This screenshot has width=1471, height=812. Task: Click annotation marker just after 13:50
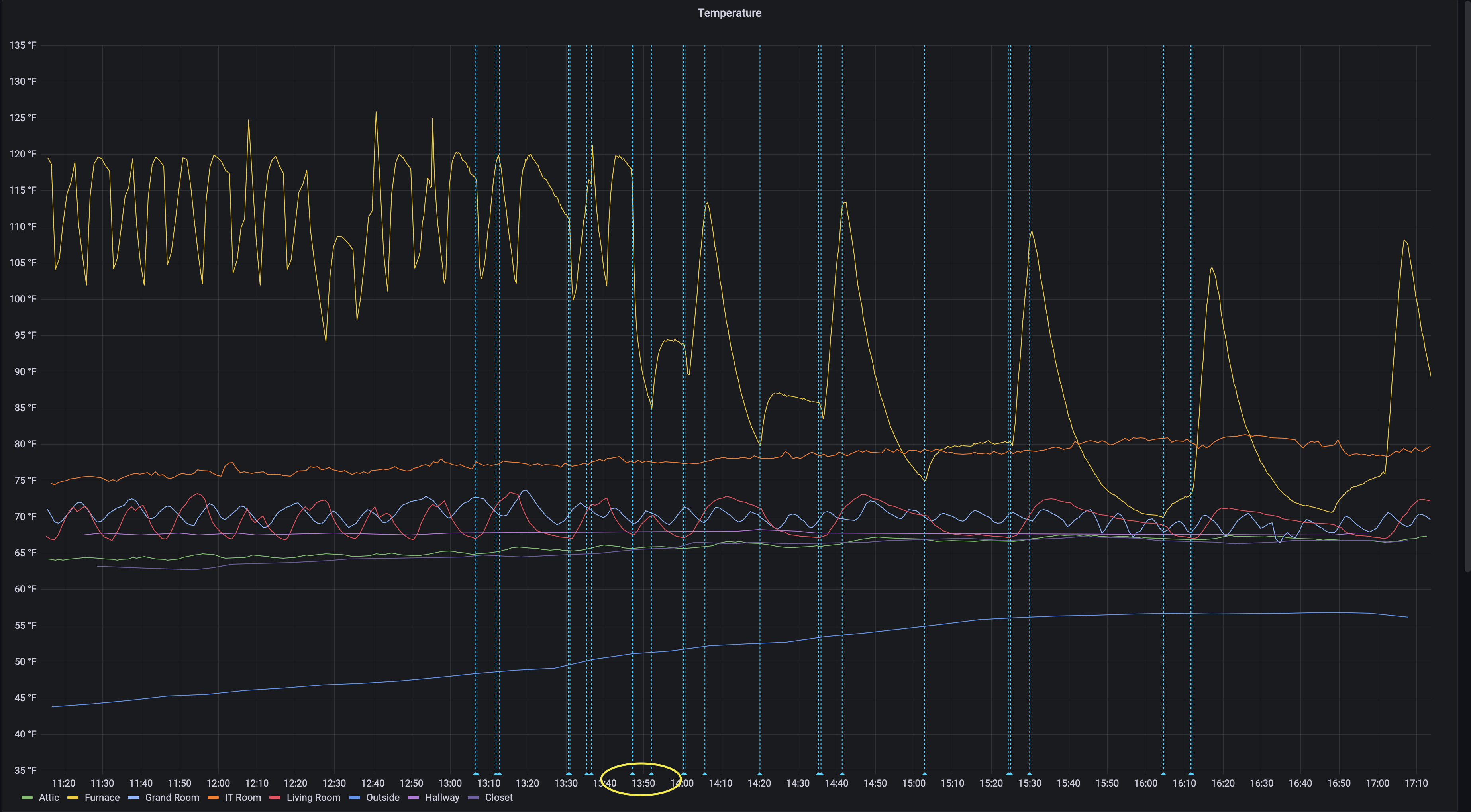click(x=651, y=774)
